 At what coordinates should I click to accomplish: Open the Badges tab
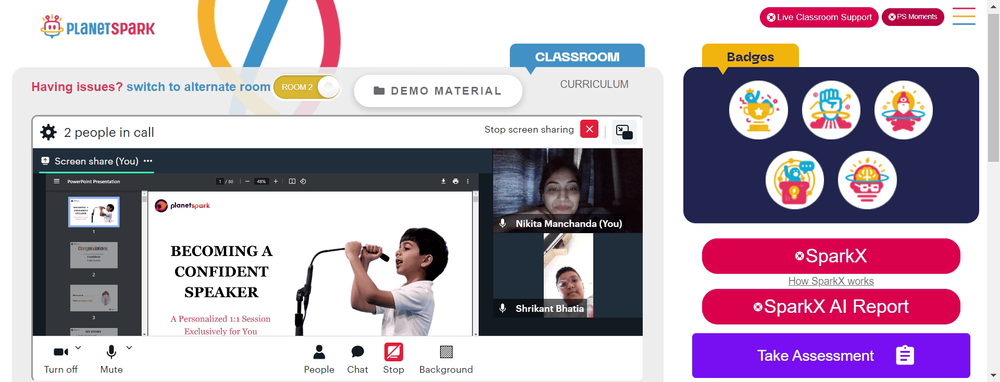751,57
